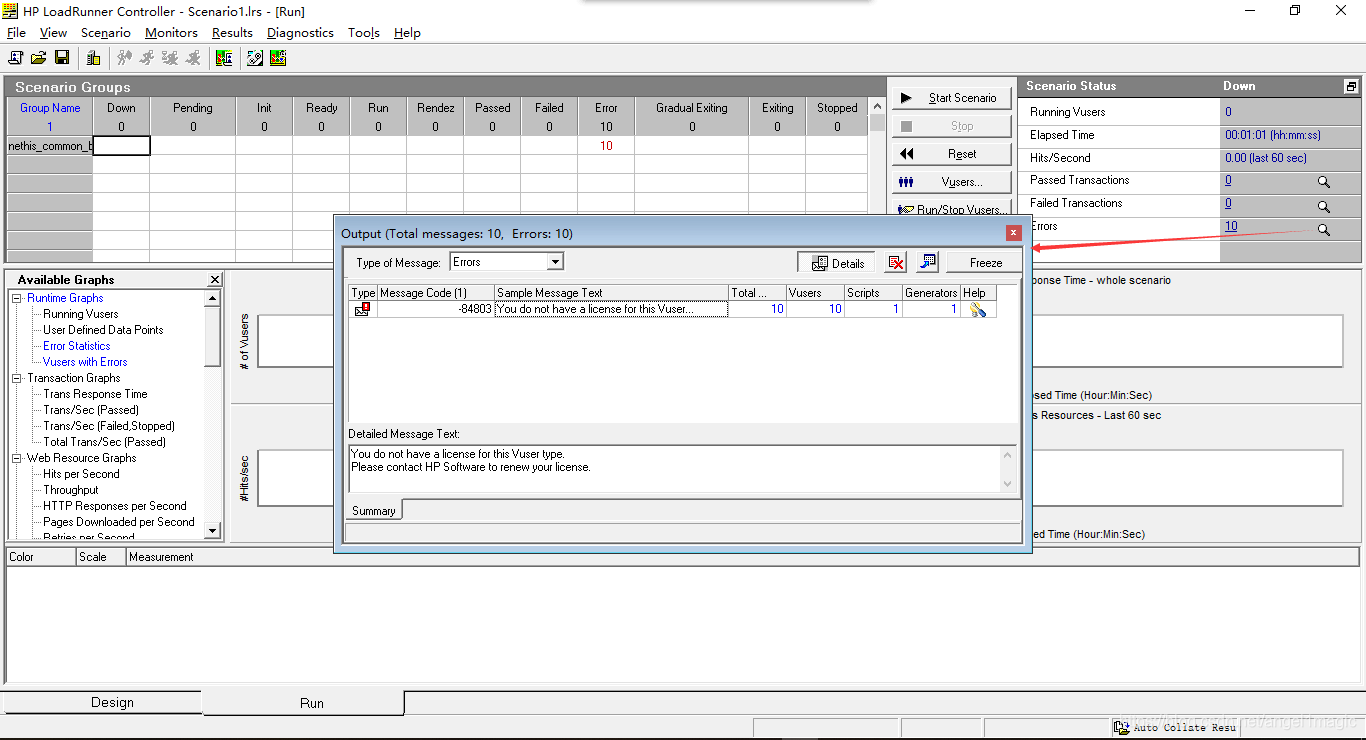The height and width of the screenshot is (740, 1366).
Task: Close the Available Graphs panel
Action: click(214, 280)
